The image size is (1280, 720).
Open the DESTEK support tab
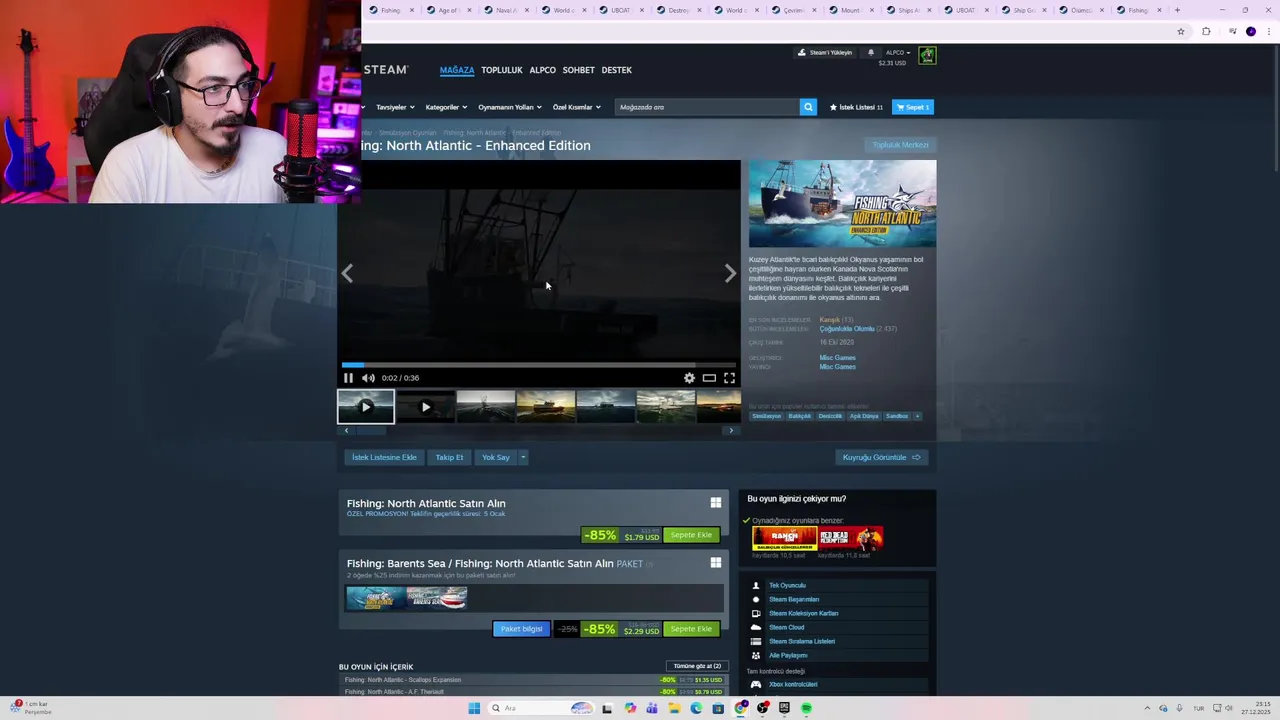pyautogui.click(x=617, y=70)
